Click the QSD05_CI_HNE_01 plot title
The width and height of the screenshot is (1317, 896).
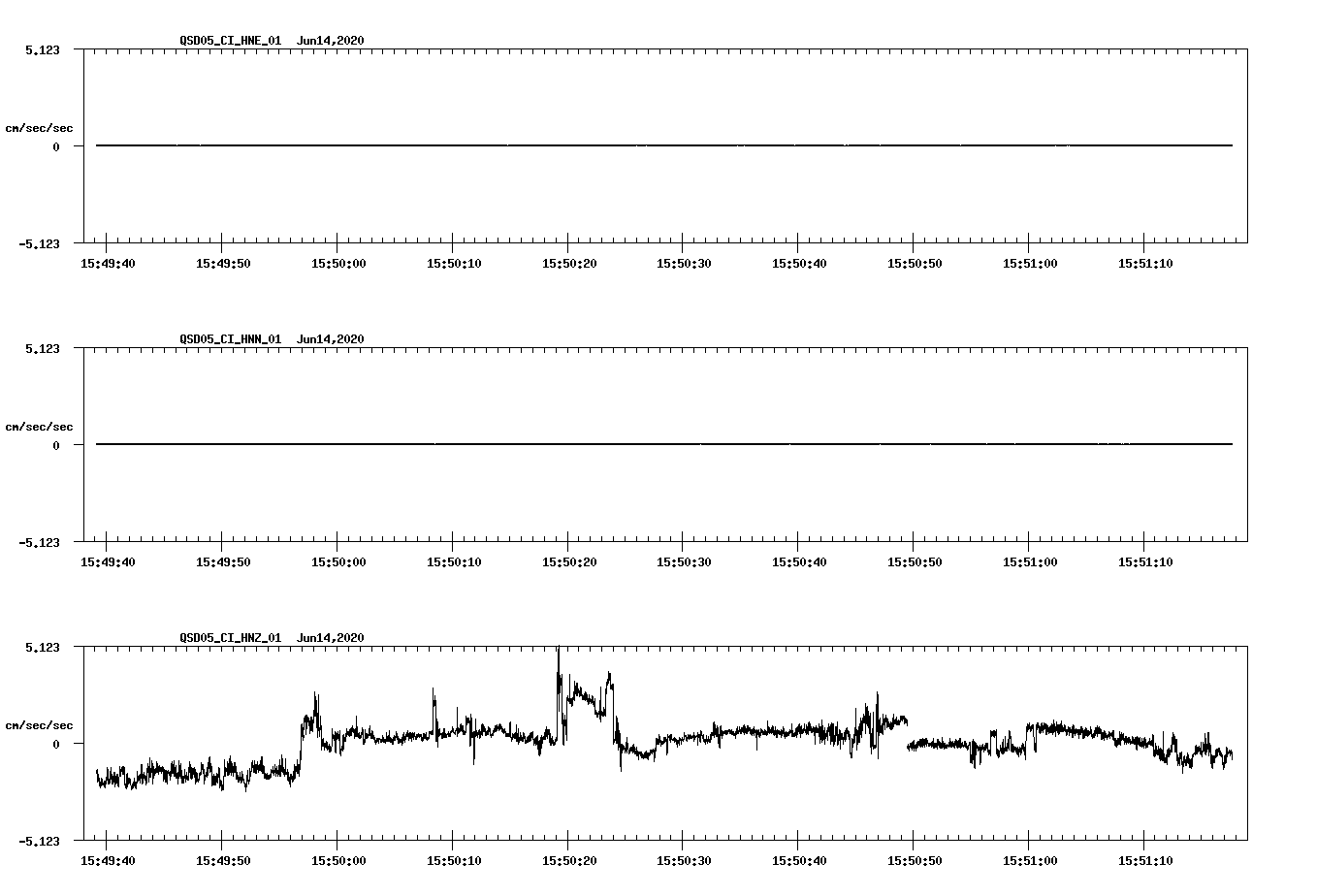[x=230, y=41]
